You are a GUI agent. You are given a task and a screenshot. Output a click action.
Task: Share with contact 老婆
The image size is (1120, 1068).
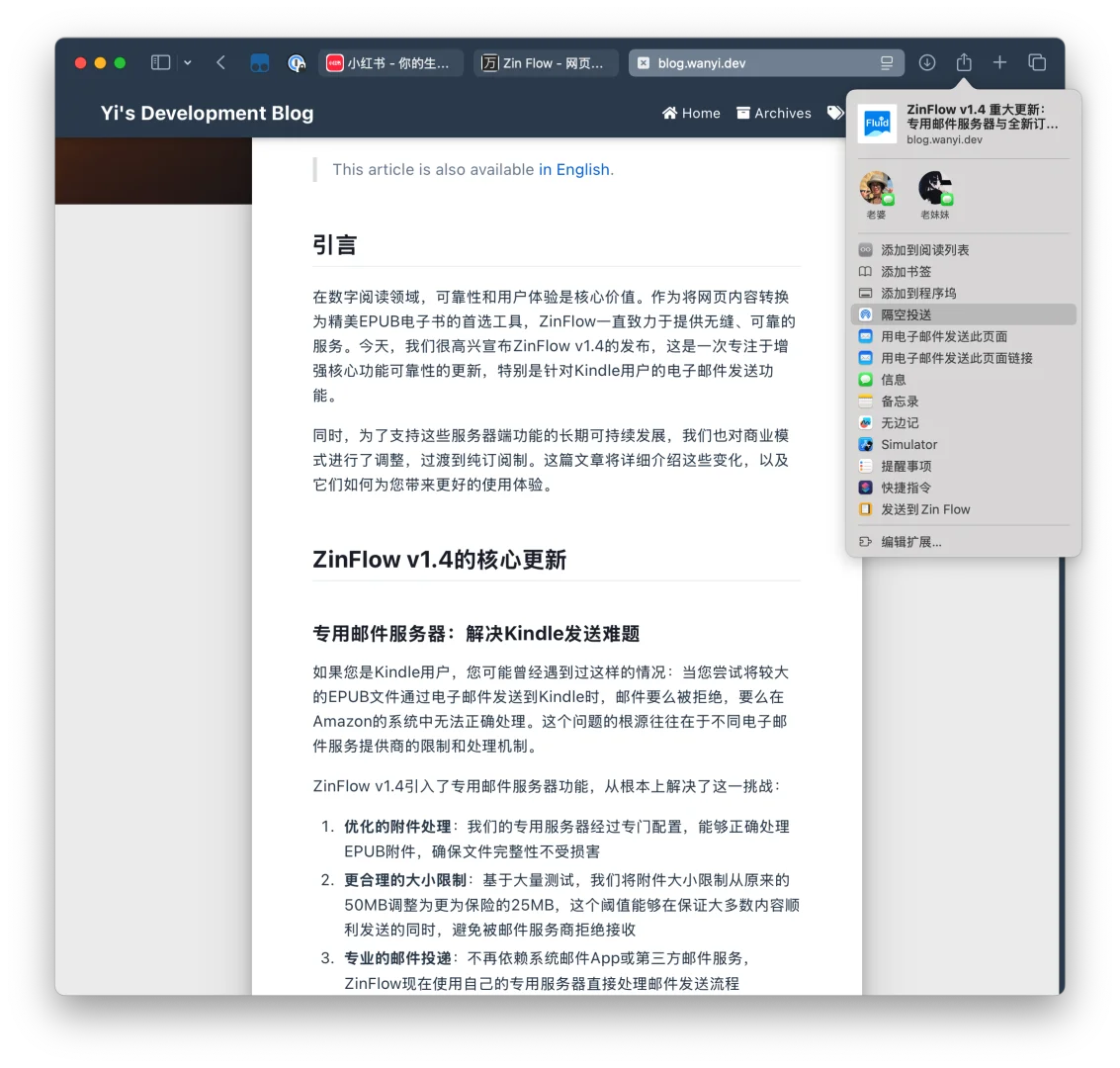pos(877,195)
